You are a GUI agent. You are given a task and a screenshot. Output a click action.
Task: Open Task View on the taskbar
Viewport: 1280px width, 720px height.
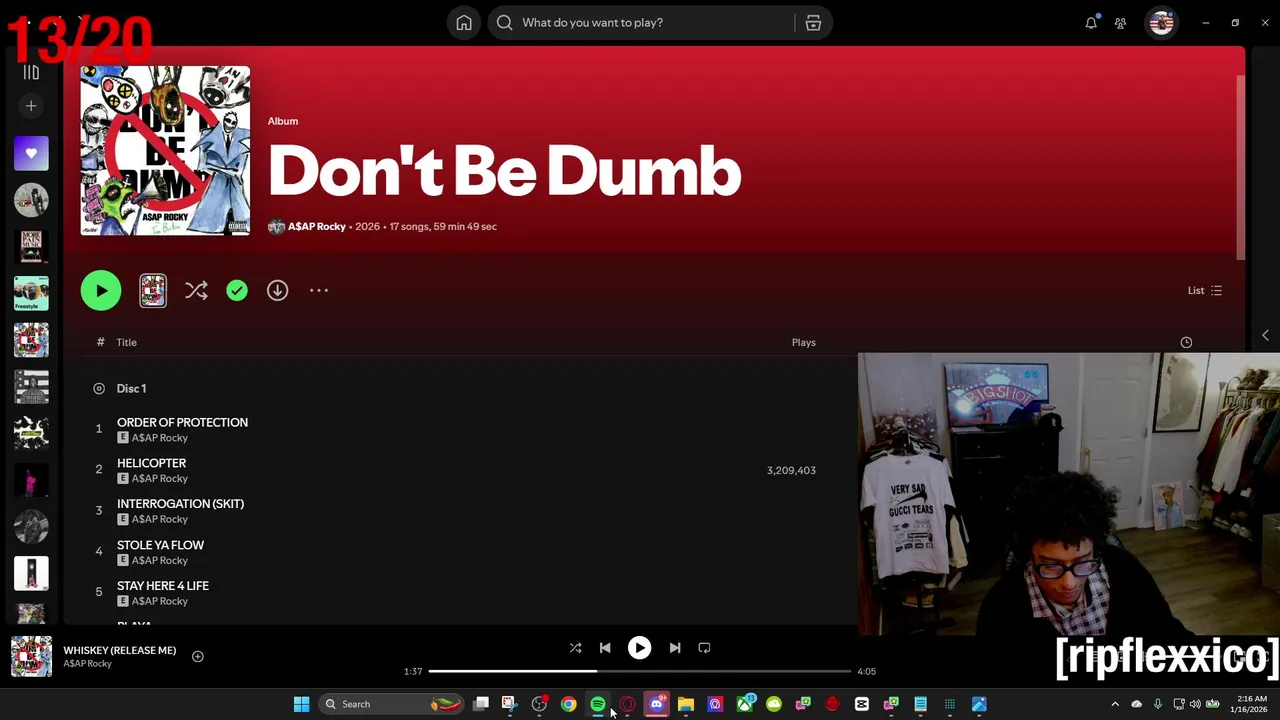click(481, 704)
